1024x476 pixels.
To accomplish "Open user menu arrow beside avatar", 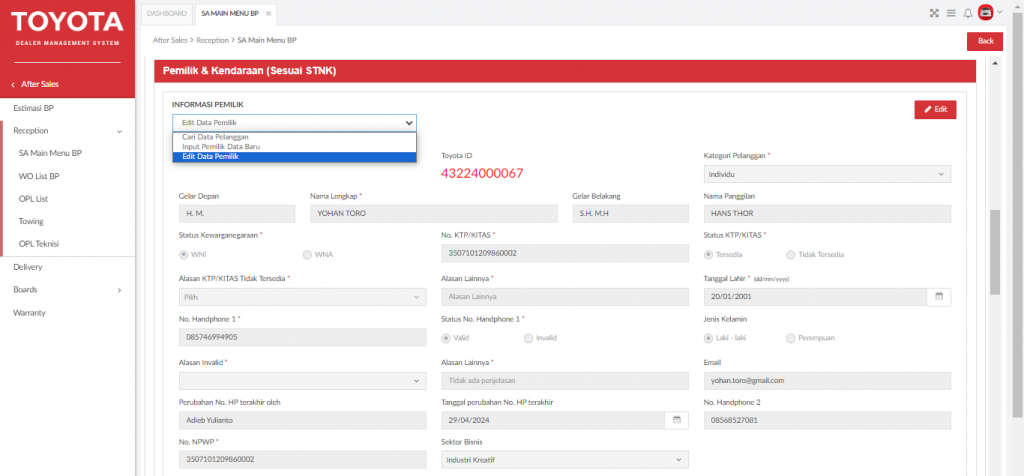I will [x=1000, y=12].
